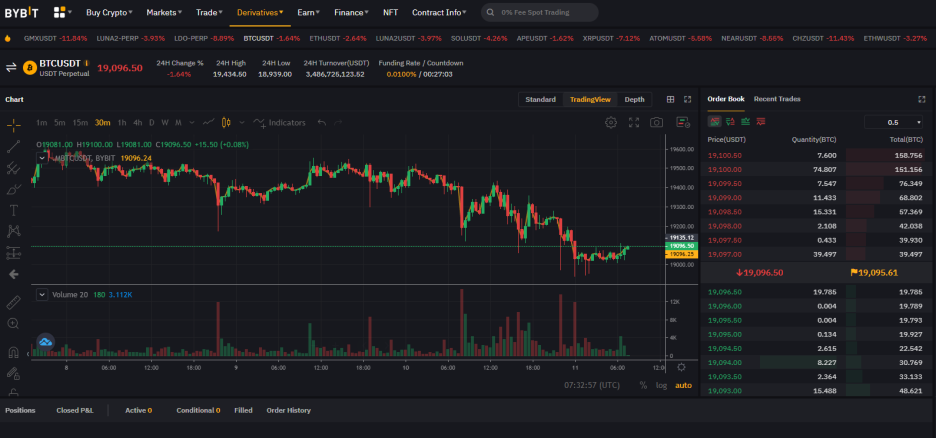
Task: Open the 0.5 price grouping dropdown
Action: 894,122
